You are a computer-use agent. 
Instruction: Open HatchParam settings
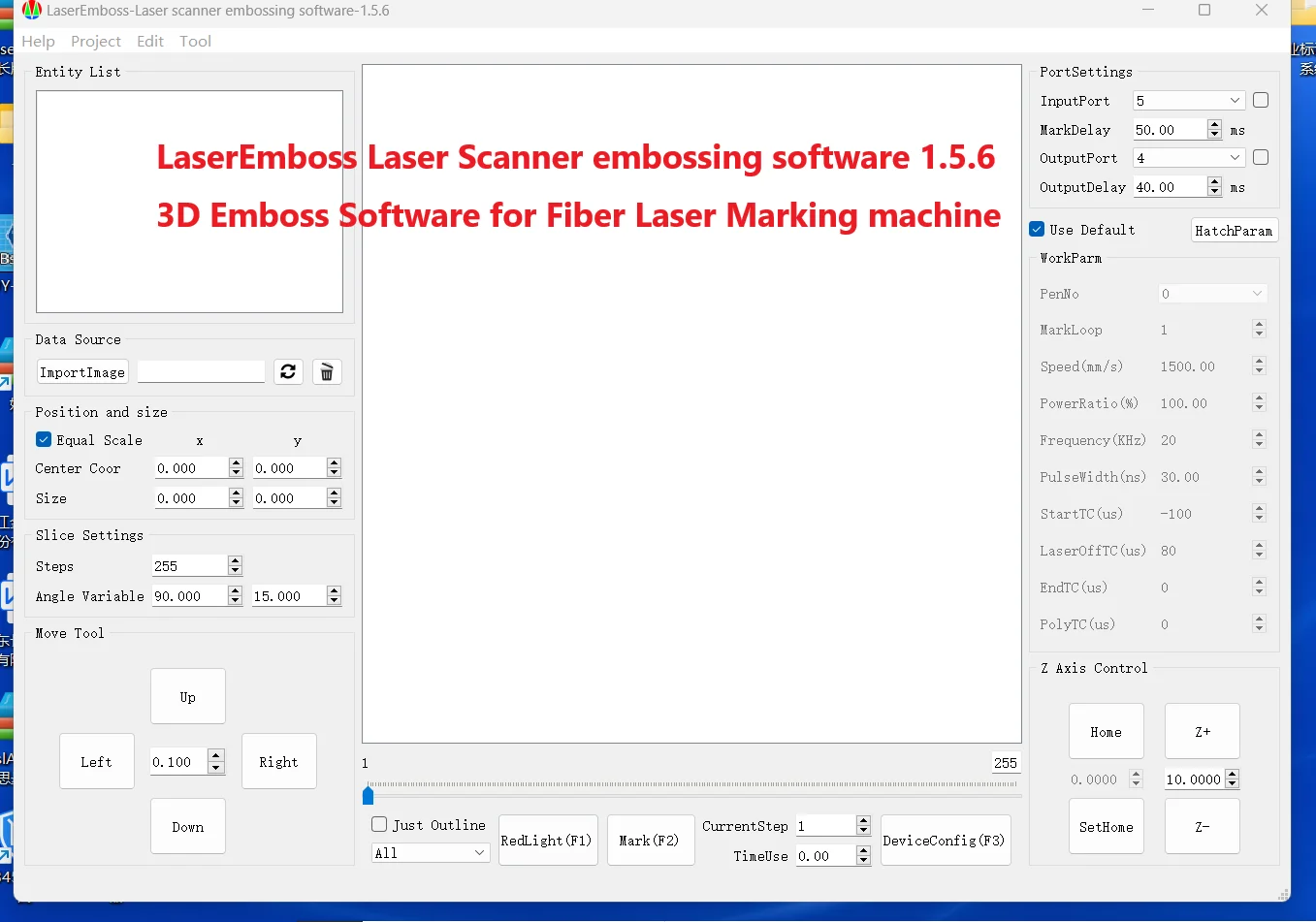tap(1234, 230)
